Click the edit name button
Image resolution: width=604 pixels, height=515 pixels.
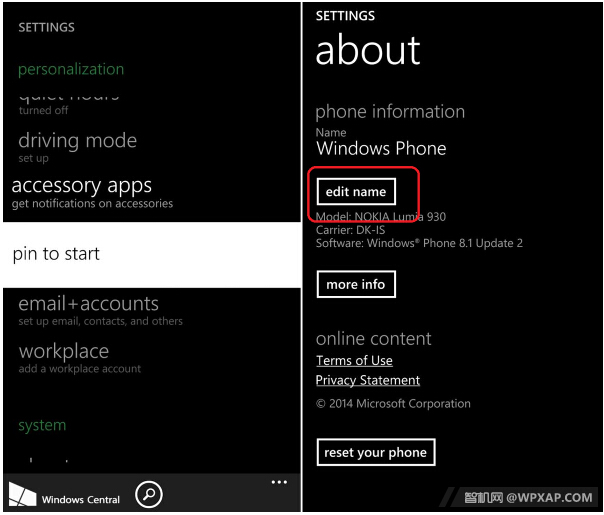click(356, 191)
